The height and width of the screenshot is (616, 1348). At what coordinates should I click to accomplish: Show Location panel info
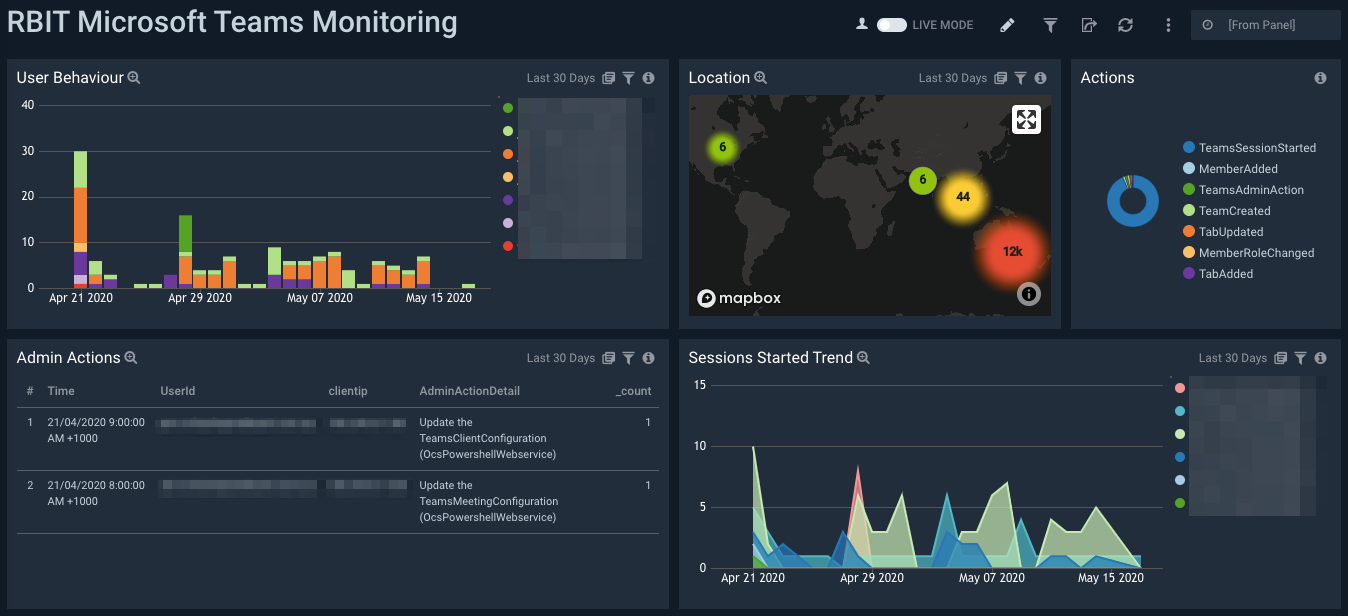[x=1040, y=78]
